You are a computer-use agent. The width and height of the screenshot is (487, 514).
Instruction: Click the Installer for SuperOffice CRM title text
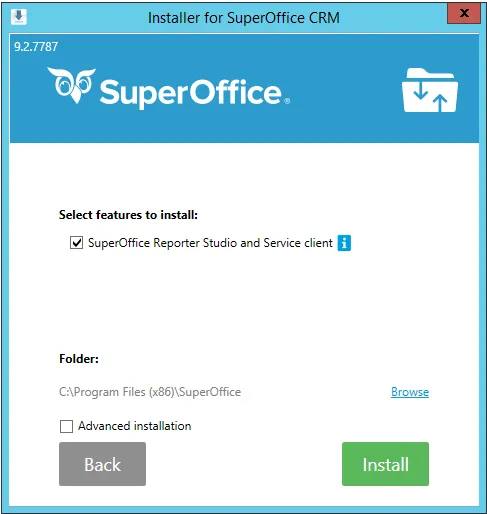[244, 18]
